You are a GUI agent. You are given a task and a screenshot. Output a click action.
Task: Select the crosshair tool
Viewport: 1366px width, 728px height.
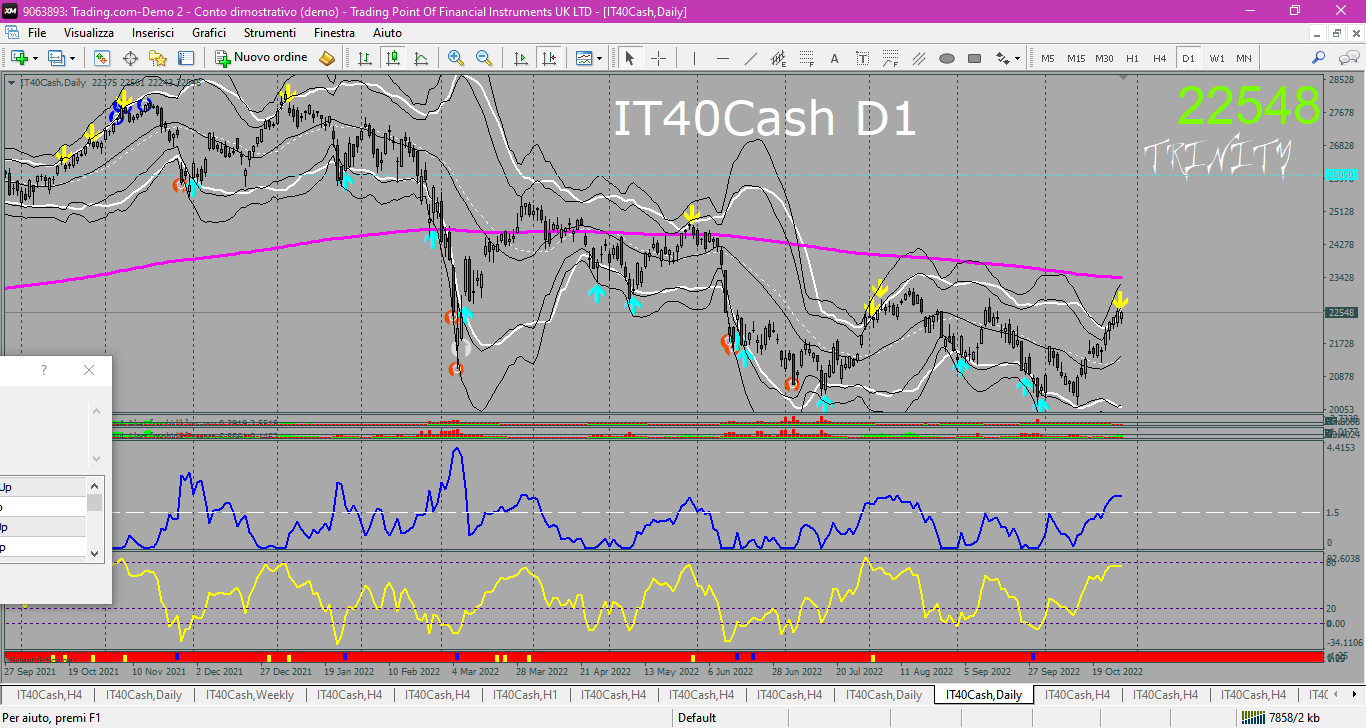pyautogui.click(x=658, y=58)
